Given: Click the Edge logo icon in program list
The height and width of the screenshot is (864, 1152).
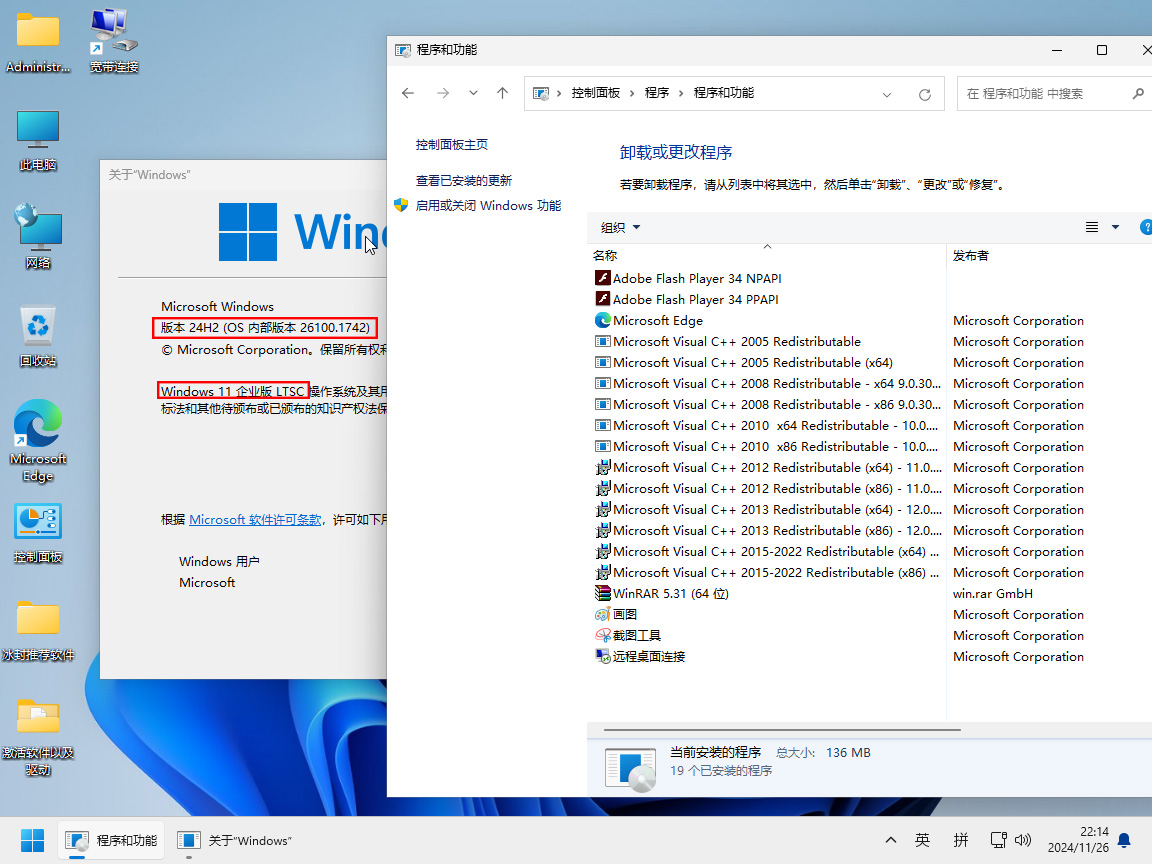Looking at the screenshot, I should click(602, 320).
